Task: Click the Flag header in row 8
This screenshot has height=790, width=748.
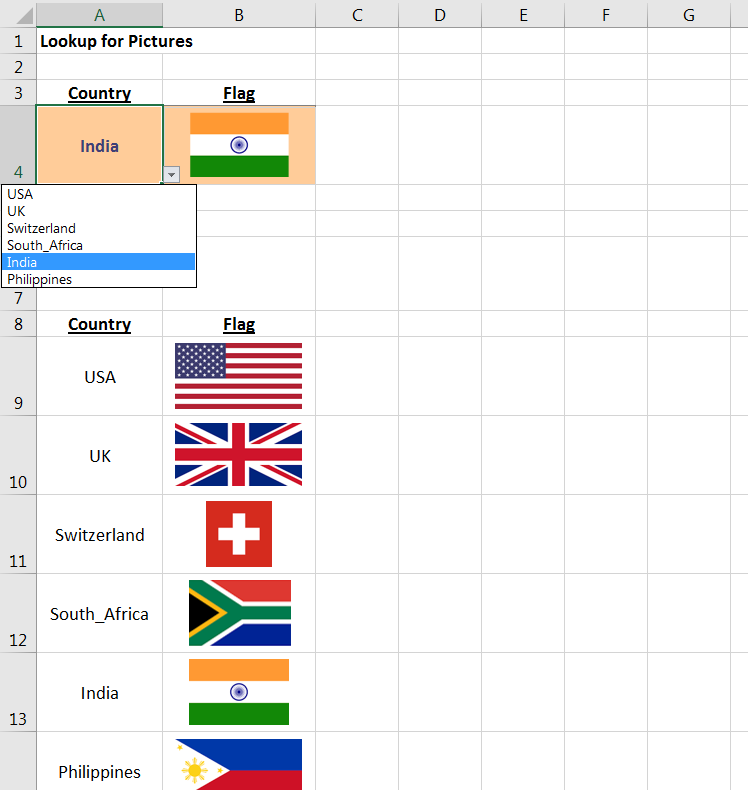Action: pyautogui.click(x=239, y=324)
